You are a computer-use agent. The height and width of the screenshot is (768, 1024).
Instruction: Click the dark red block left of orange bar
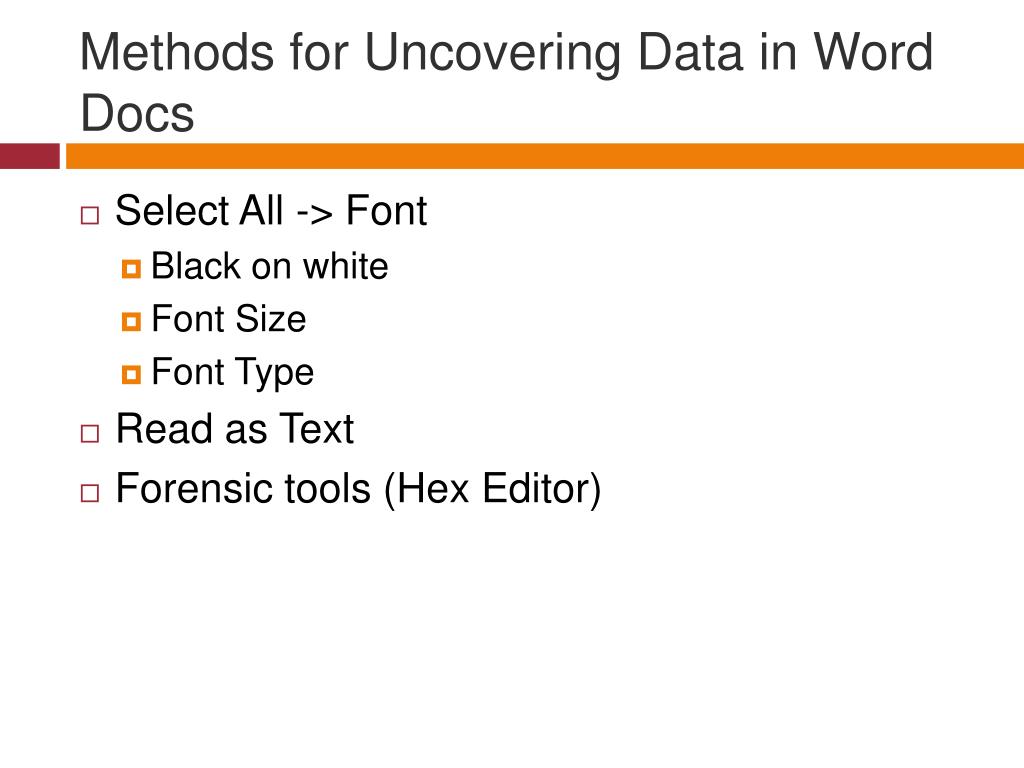coord(30,156)
